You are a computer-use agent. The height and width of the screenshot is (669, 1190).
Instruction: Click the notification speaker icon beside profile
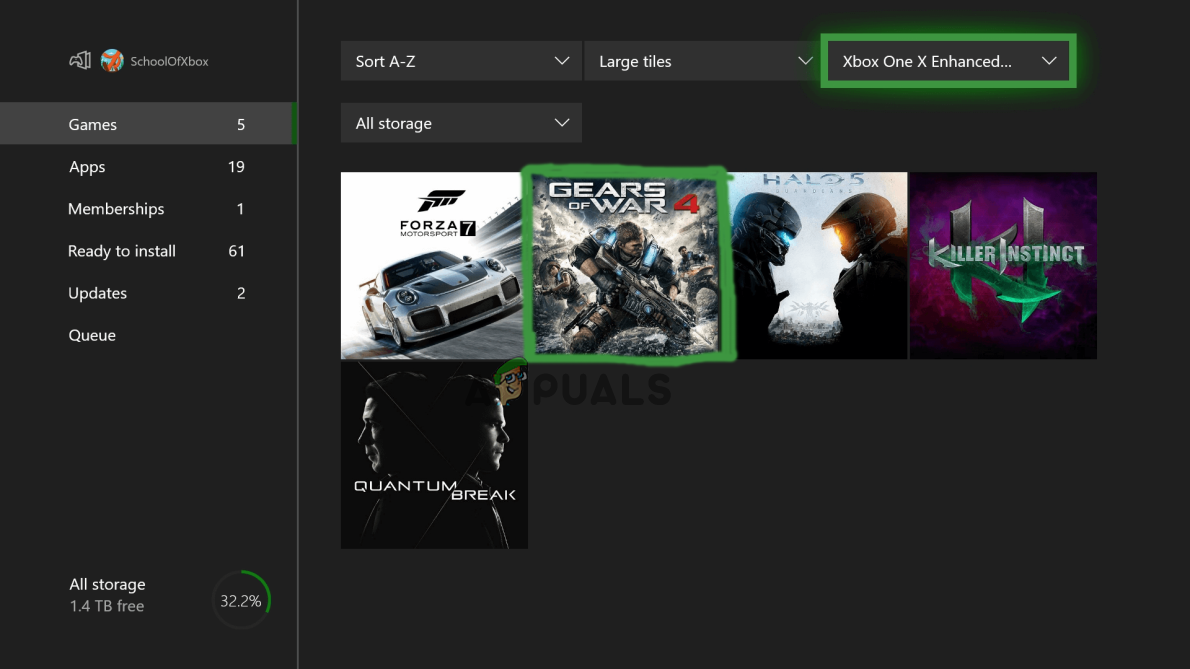point(80,61)
